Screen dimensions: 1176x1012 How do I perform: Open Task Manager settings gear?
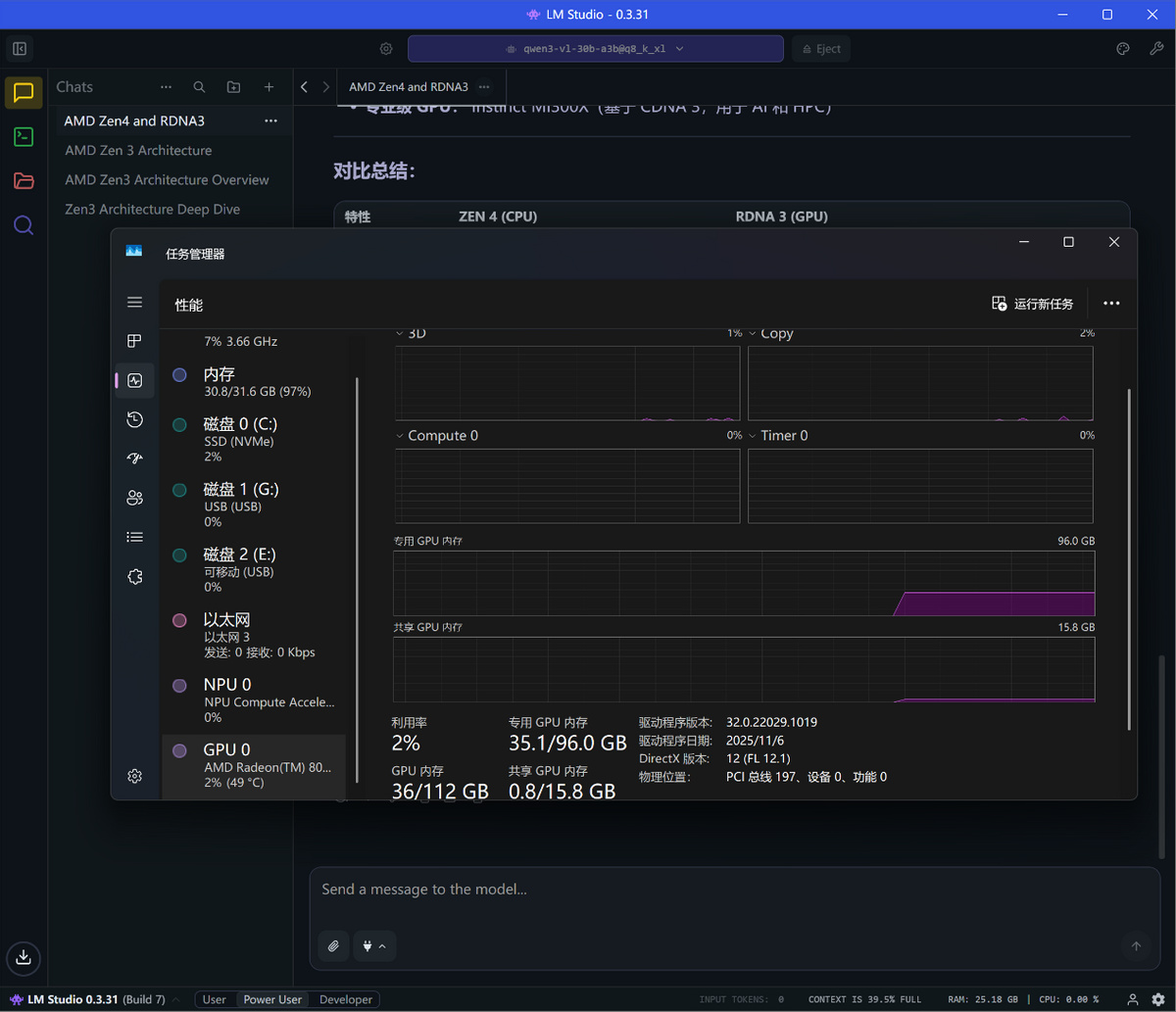pyautogui.click(x=135, y=776)
